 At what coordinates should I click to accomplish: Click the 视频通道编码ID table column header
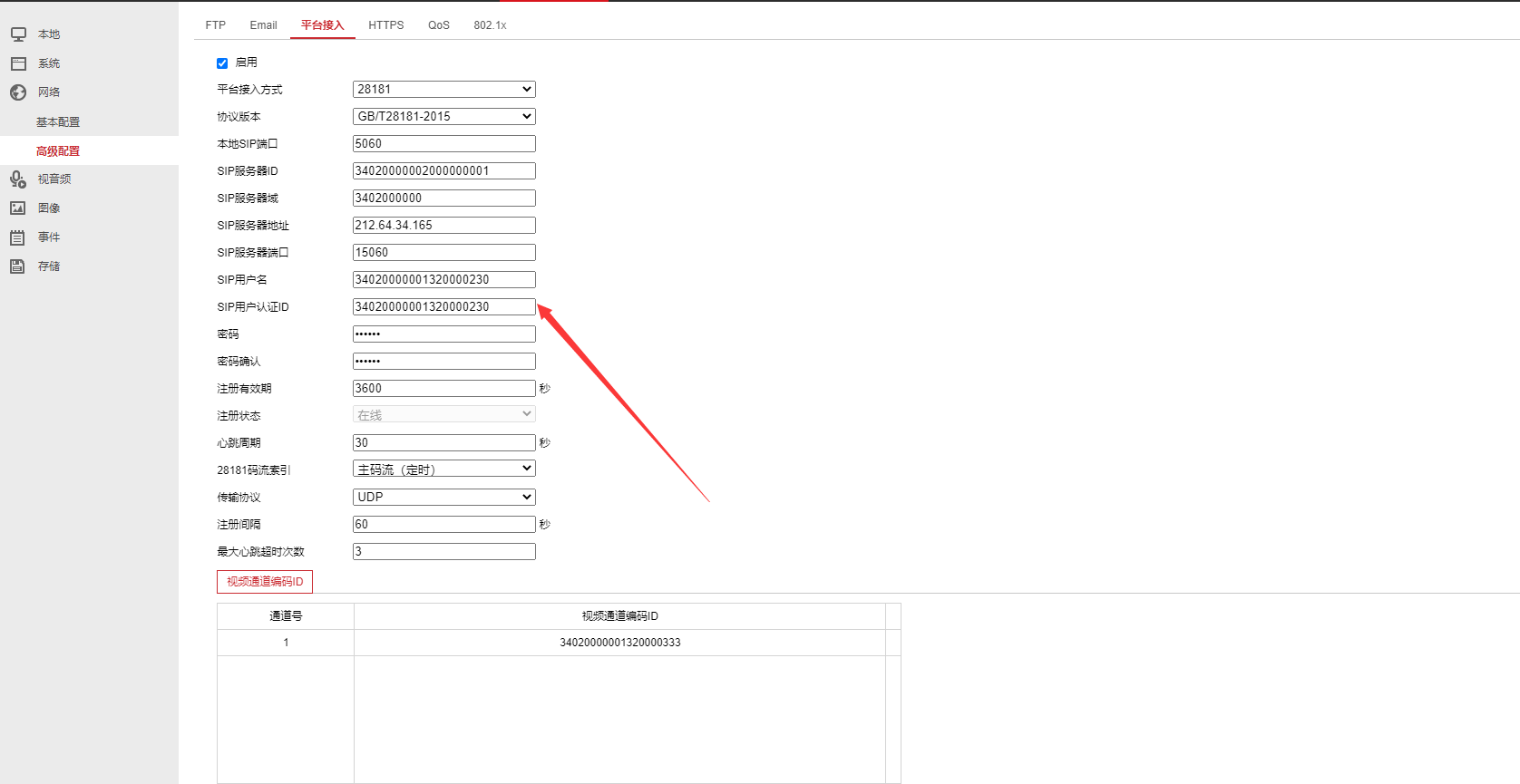point(620,616)
